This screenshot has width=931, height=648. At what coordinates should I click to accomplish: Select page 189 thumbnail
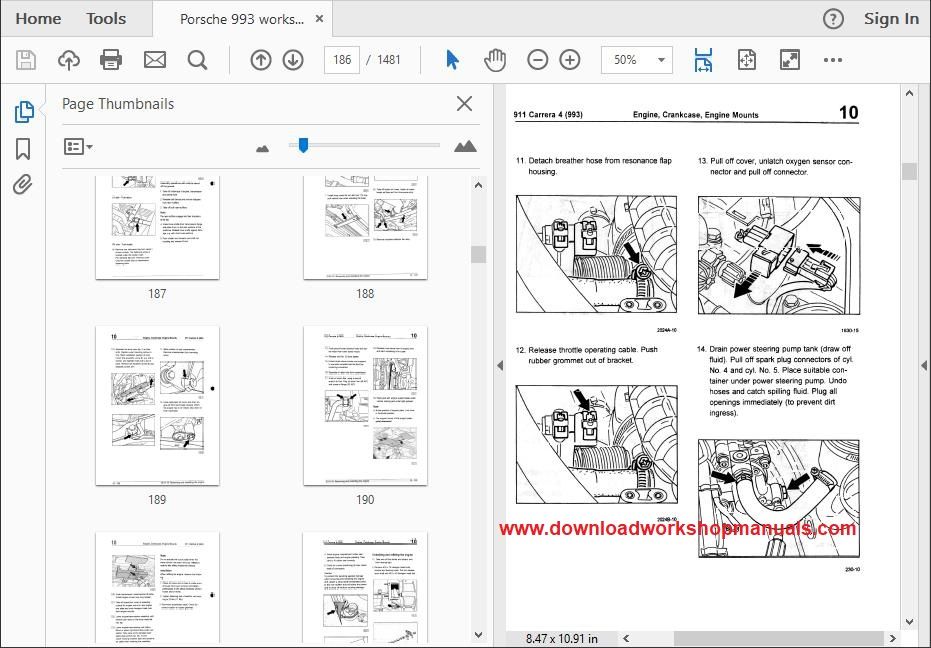click(157, 405)
